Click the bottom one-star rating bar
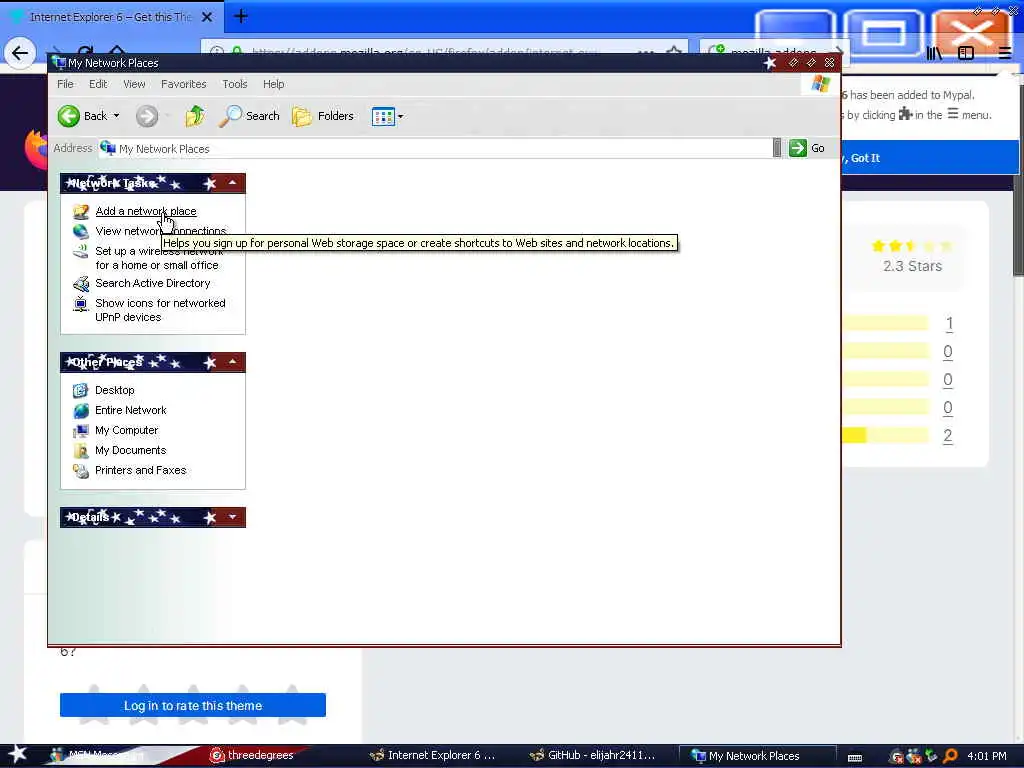The width and height of the screenshot is (1024, 768). click(886, 436)
